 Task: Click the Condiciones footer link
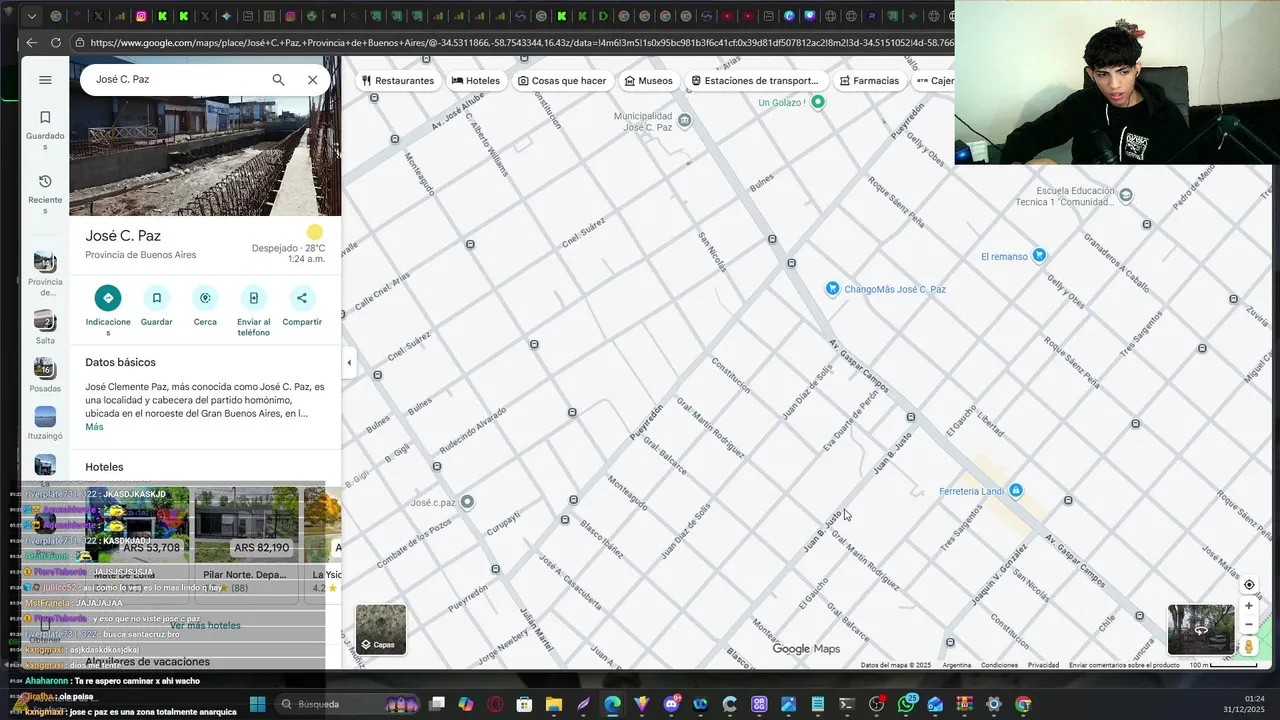click(x=999, y=665)
